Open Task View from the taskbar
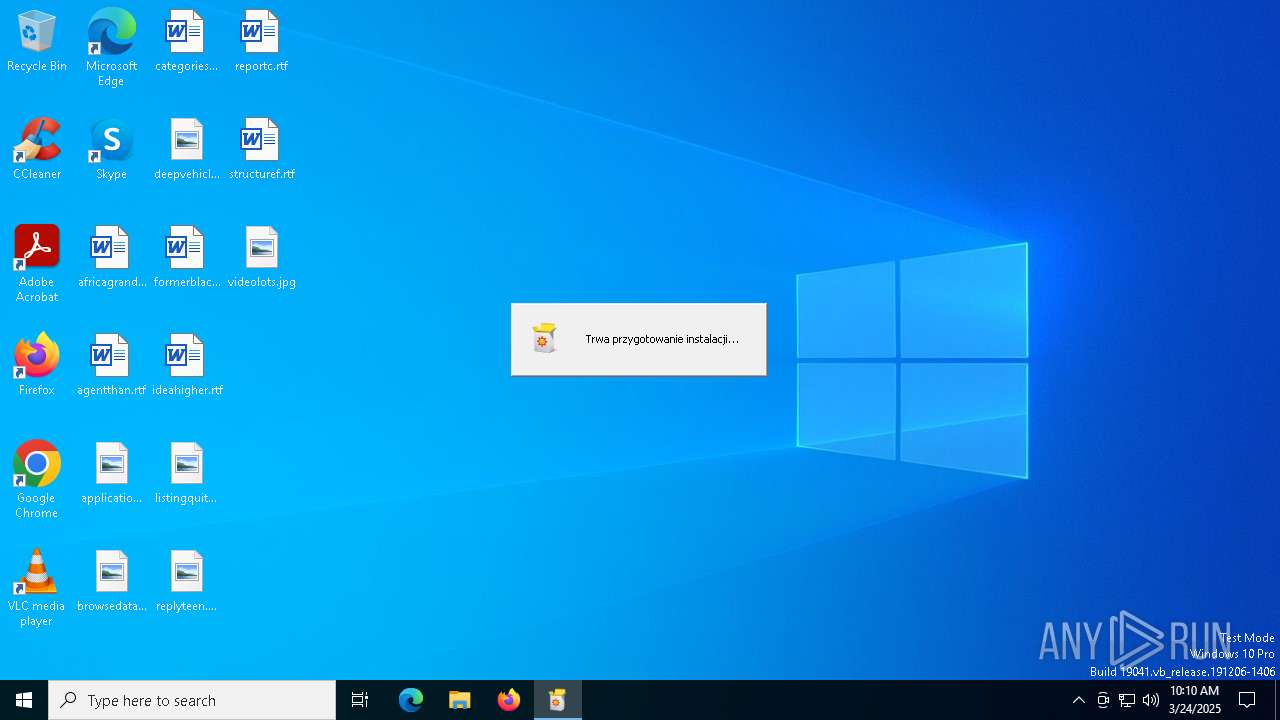Image resolution: width=1280 pixels, height=720 pixels. [x=360, y=700]
